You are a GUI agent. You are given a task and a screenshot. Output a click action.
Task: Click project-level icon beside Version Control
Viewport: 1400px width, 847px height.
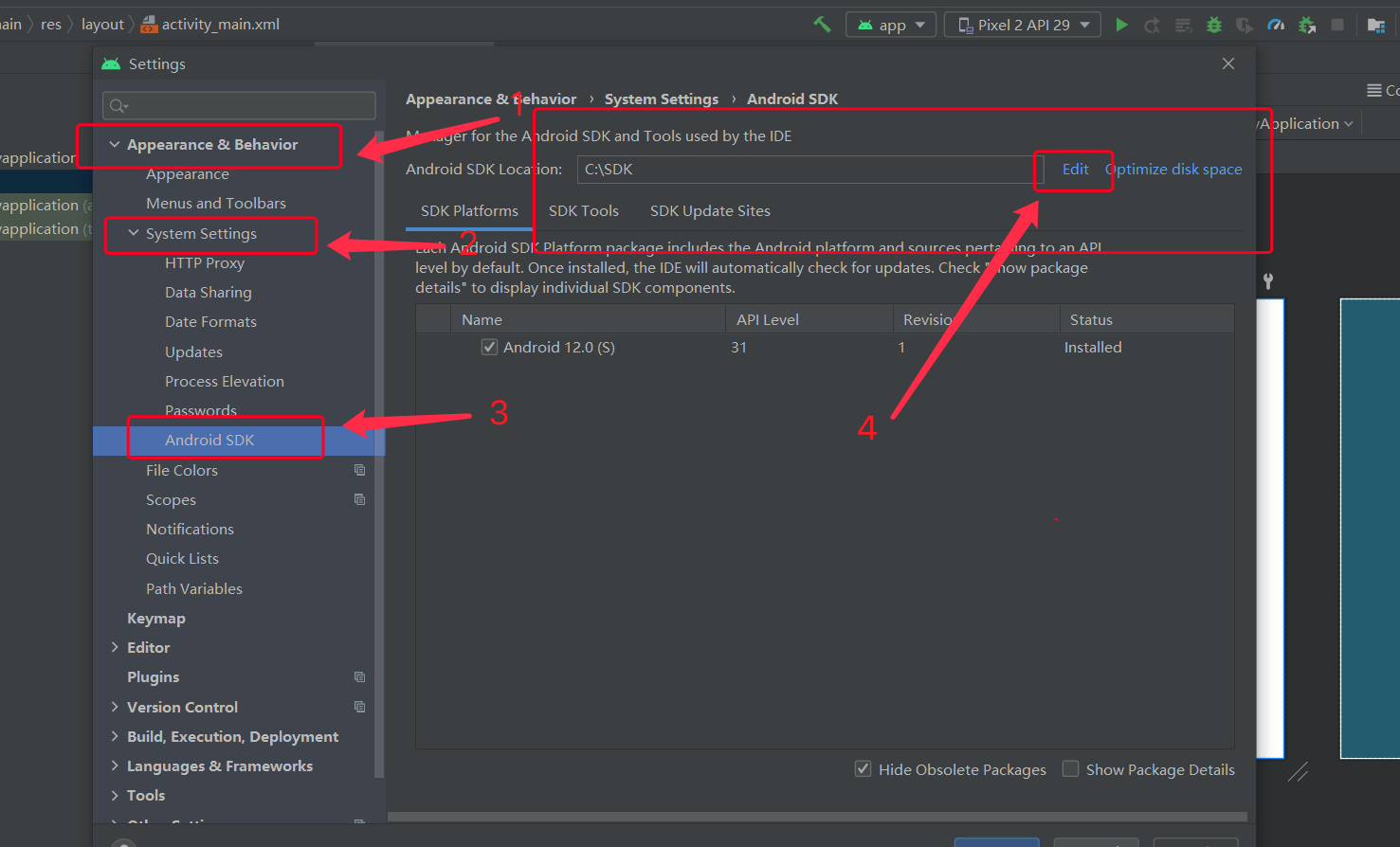point(359,707)
